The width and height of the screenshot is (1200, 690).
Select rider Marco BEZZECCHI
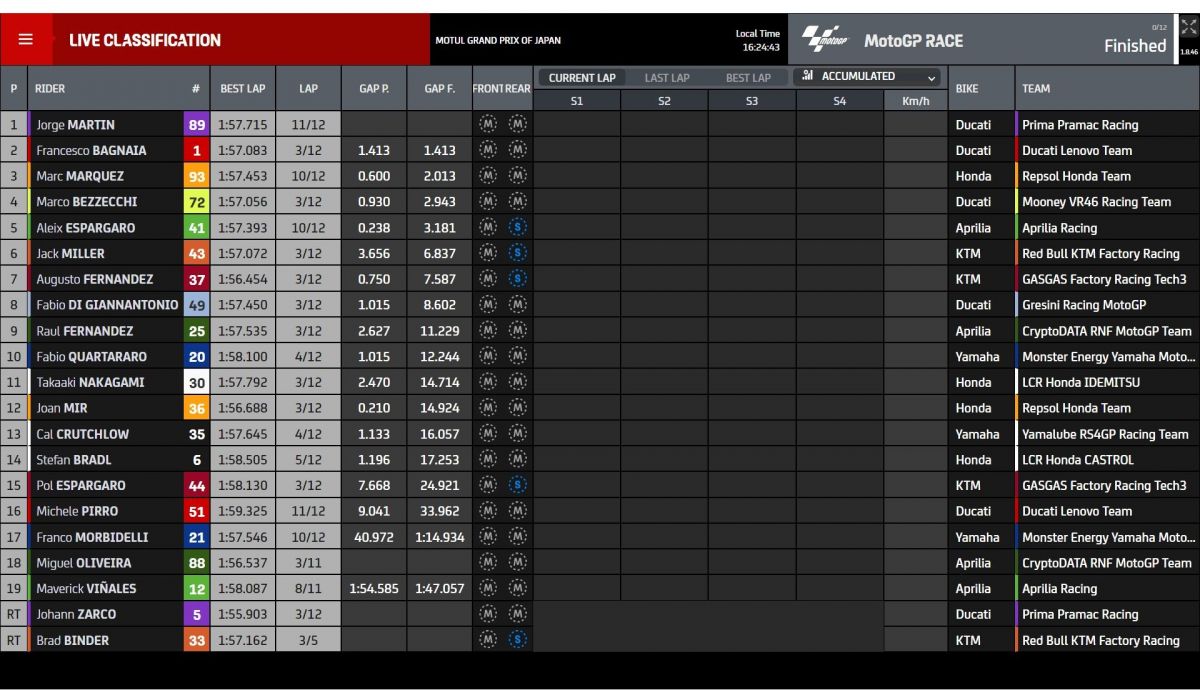click(87, 202)
